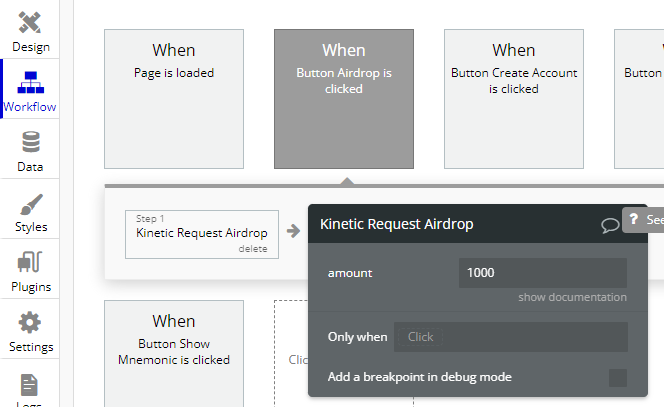664x407 pixels.
Task: Click the show documentation link
Action: 572,297
